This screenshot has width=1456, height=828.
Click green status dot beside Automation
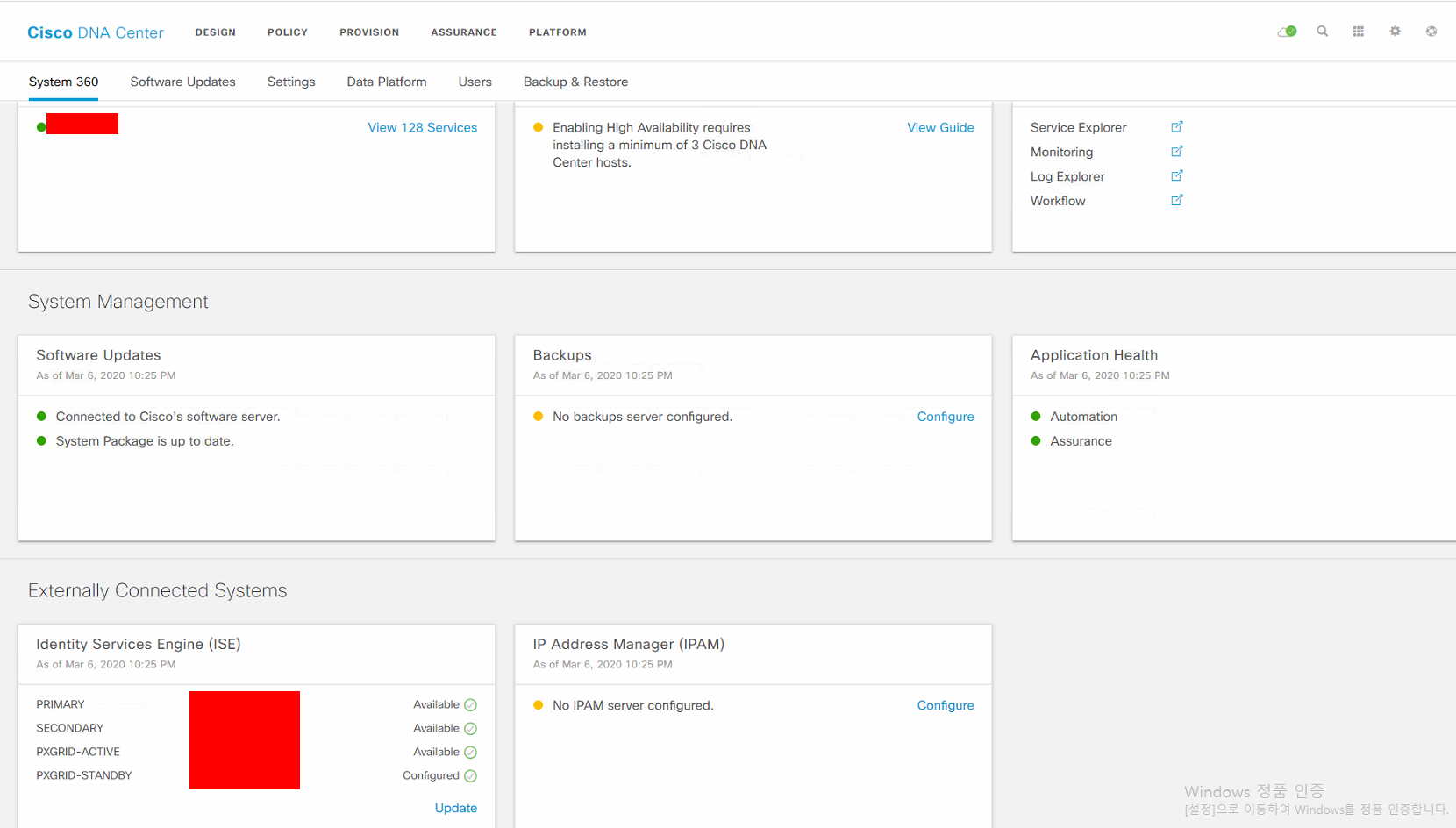(1036, 417)
